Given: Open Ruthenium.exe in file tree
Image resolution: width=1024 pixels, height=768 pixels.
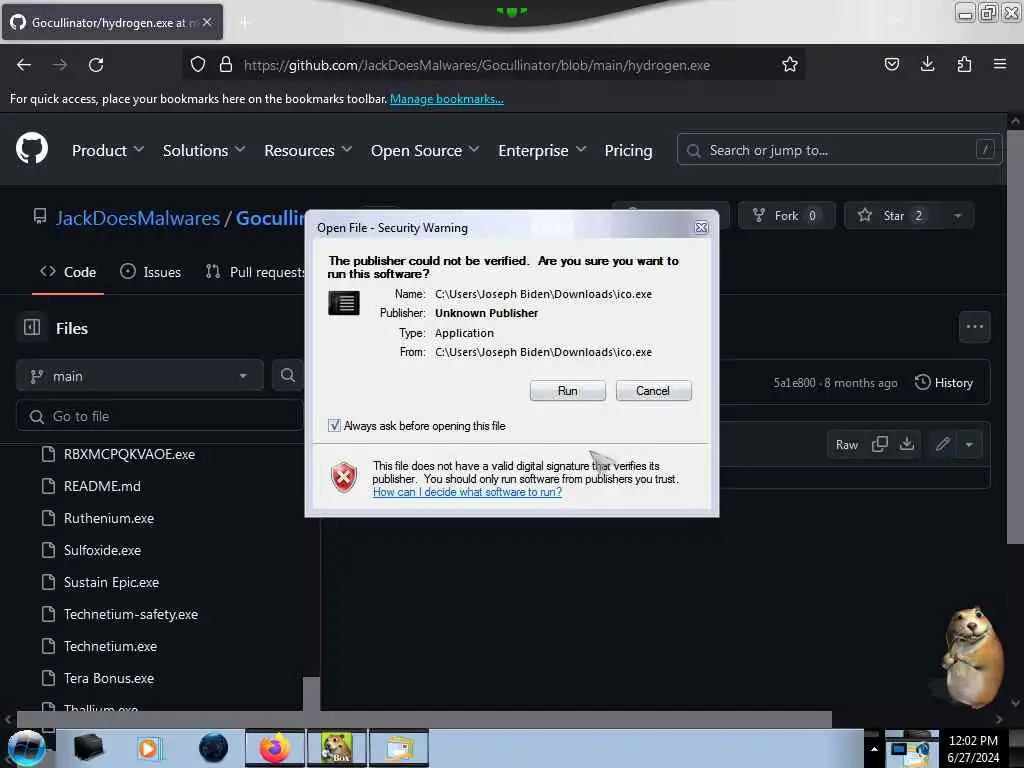Looking at the screenshot, I should [x=109, y=518].
